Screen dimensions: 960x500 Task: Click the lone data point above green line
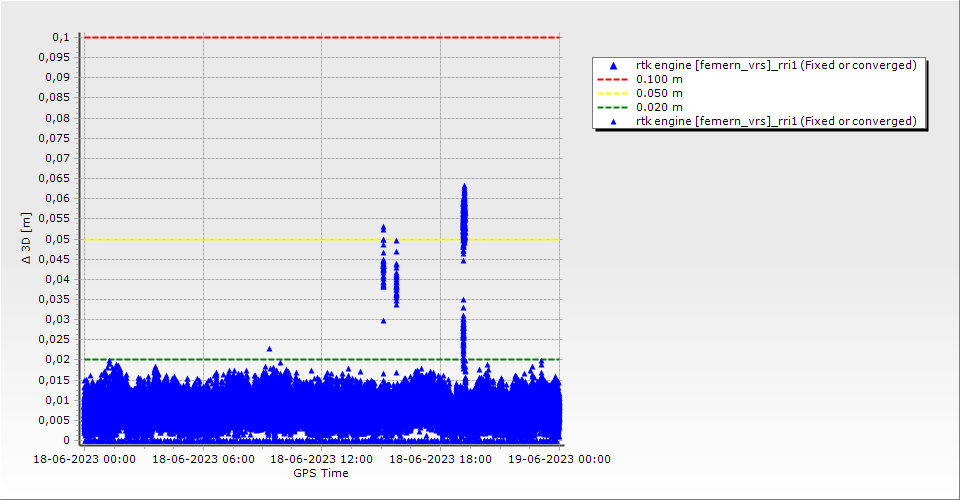(269, 349)
